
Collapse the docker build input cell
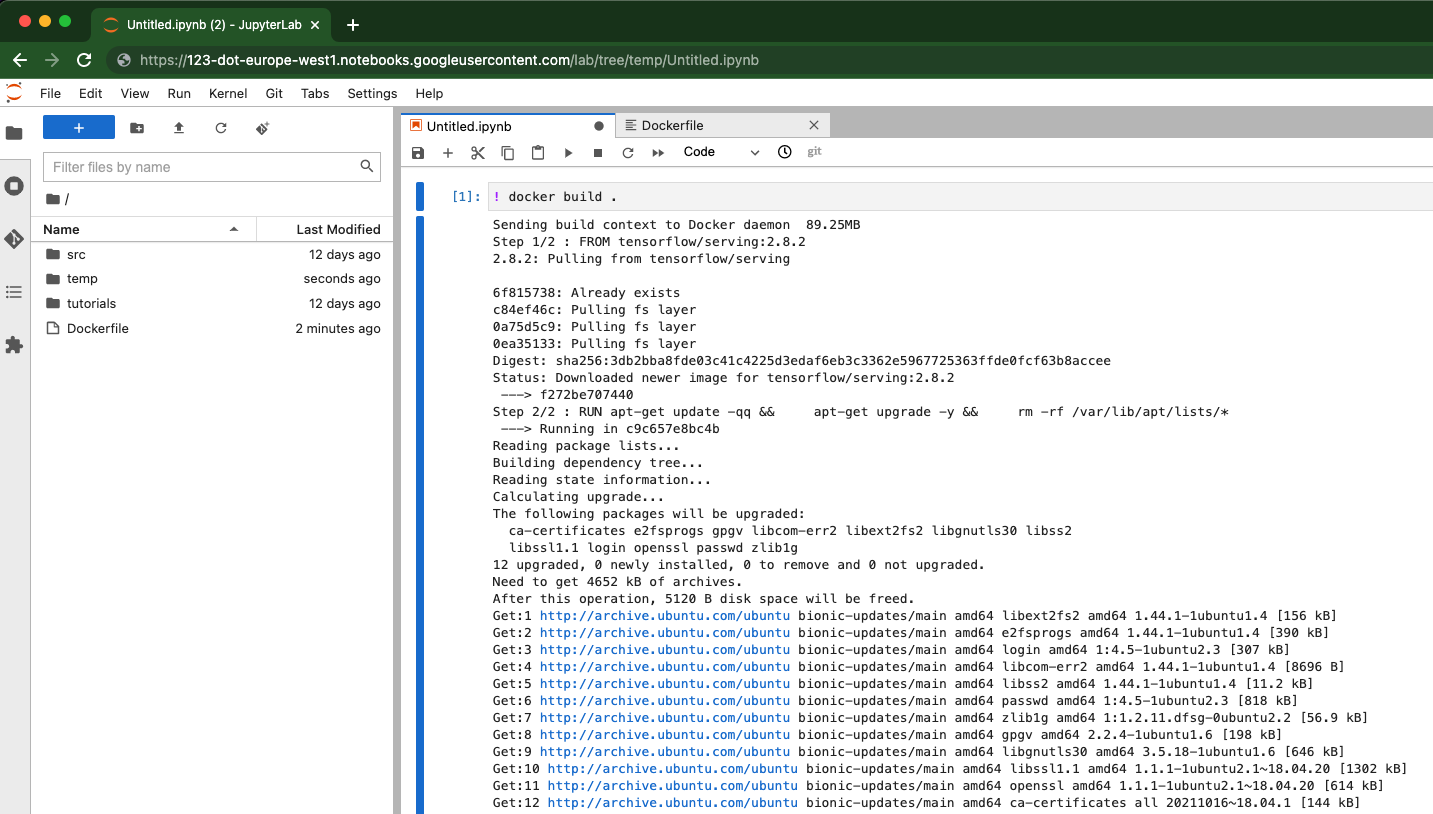click(x=420, y=196)
